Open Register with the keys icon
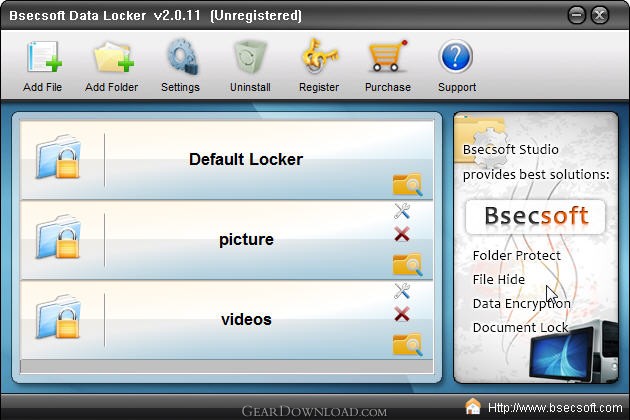 [x=319, y=56]
